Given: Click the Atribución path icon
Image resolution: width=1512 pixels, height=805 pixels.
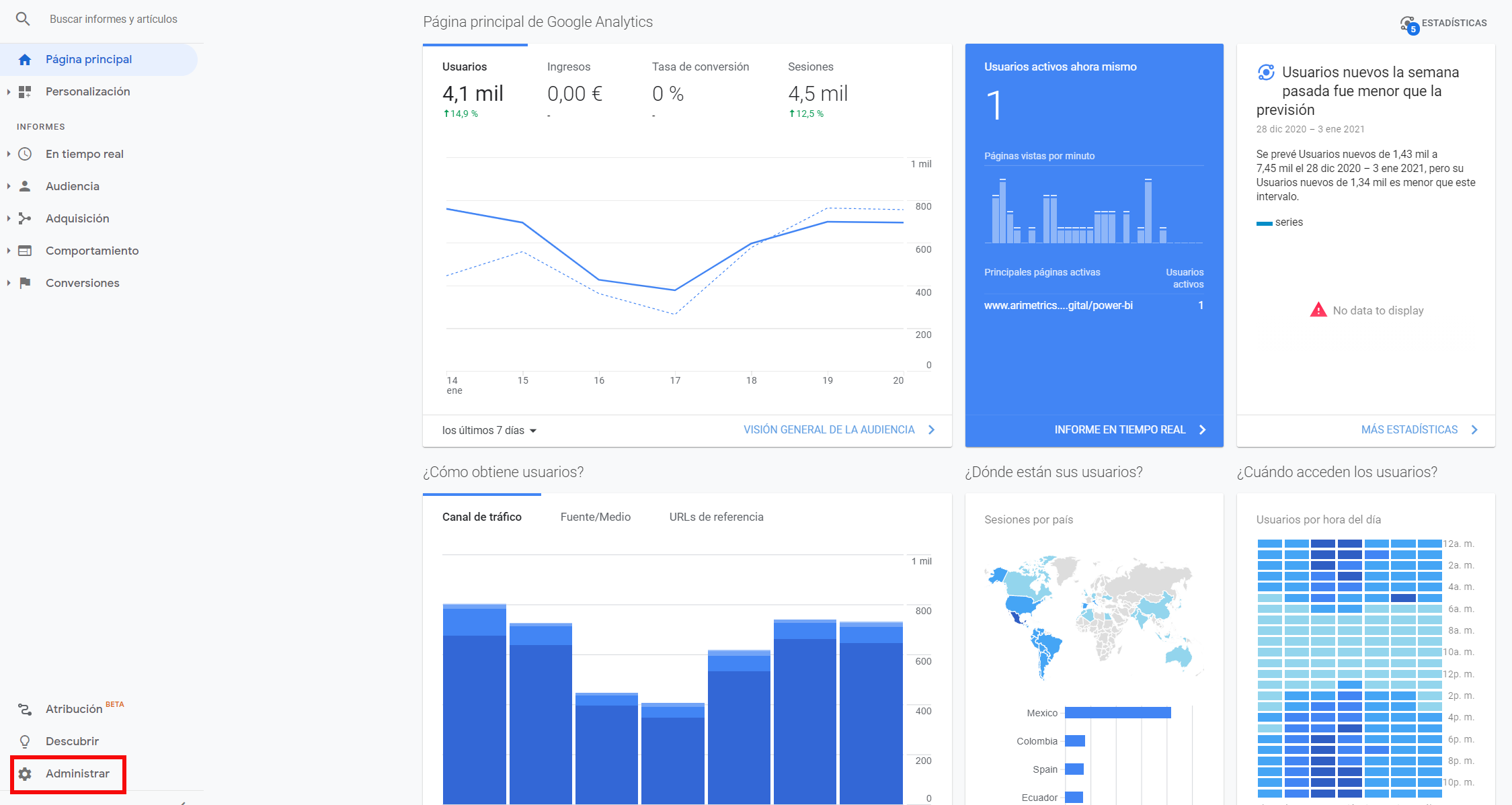Looking at the screenshot, I should click(x=25, y=709).
